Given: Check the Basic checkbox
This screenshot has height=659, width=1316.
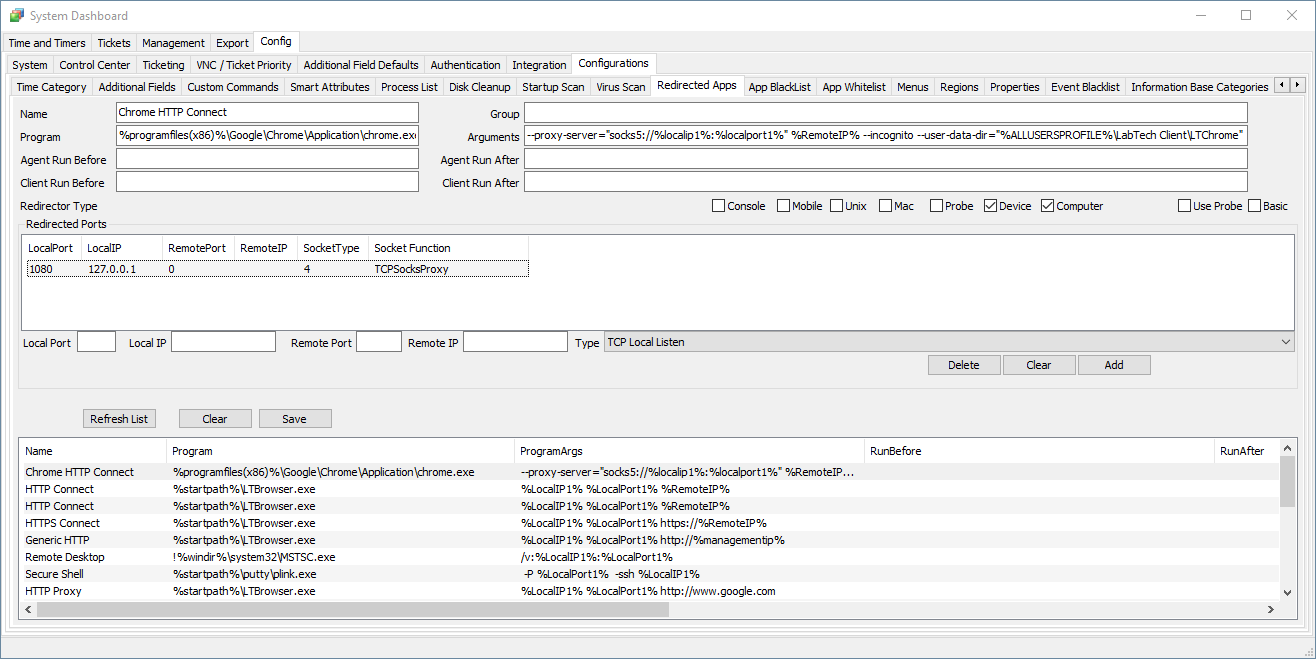Looking at the screenshot, I should pos(1254,206).
